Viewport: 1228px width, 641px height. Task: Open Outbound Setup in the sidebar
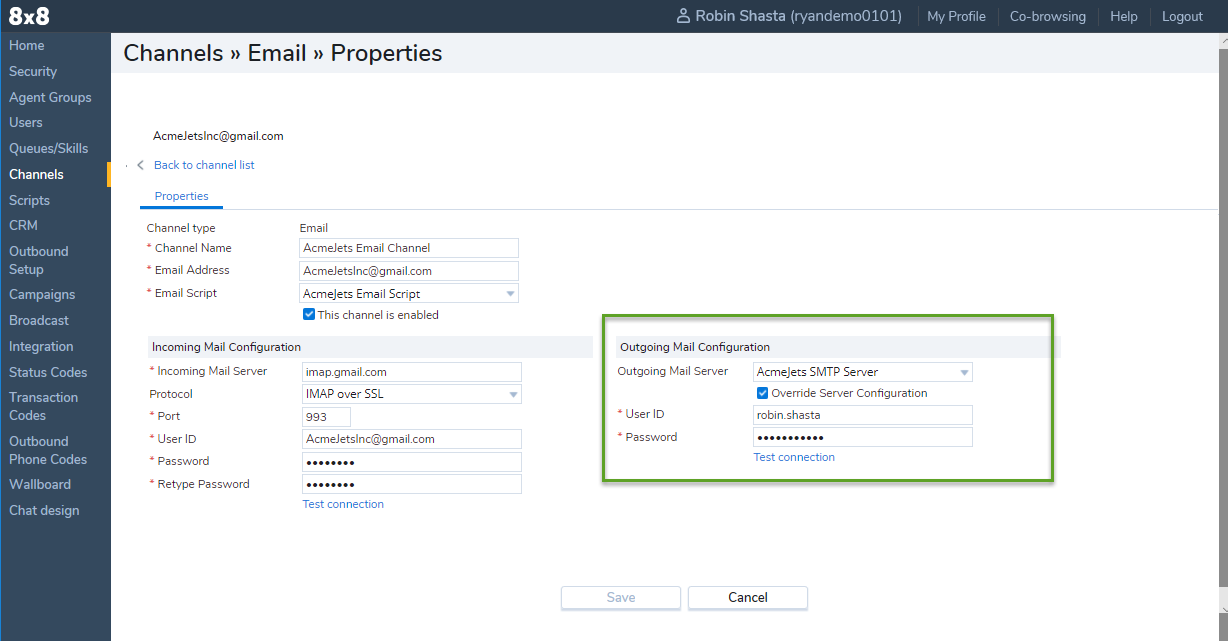point(39,260)
